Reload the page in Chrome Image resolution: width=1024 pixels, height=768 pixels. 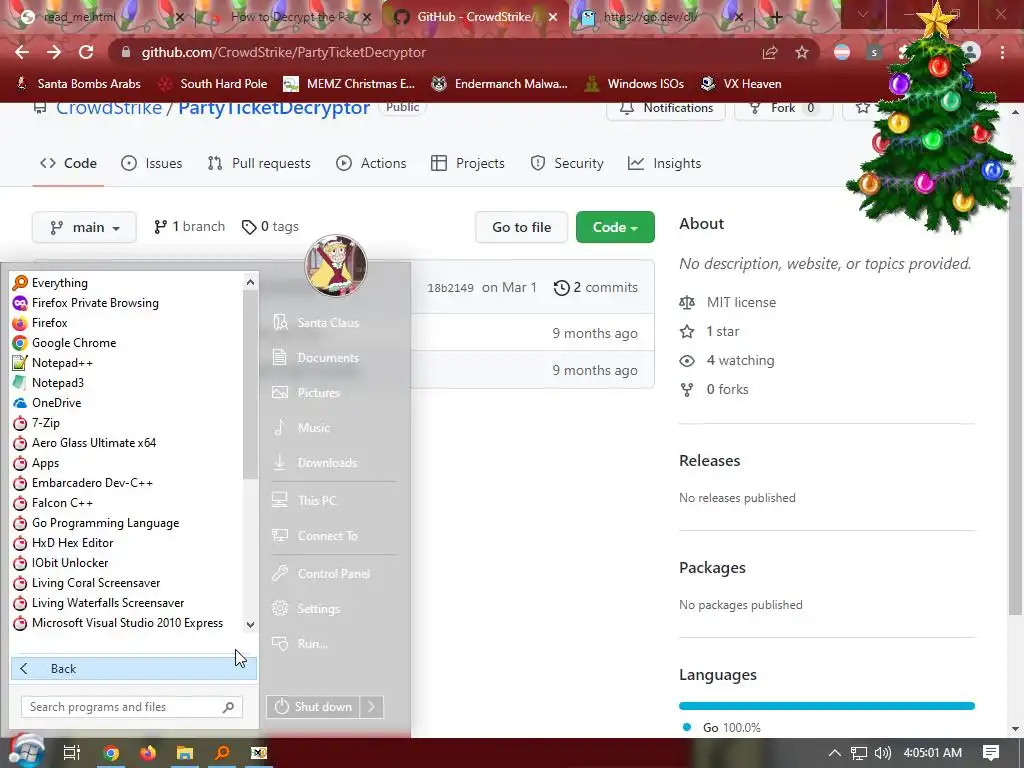coord(86,52)
